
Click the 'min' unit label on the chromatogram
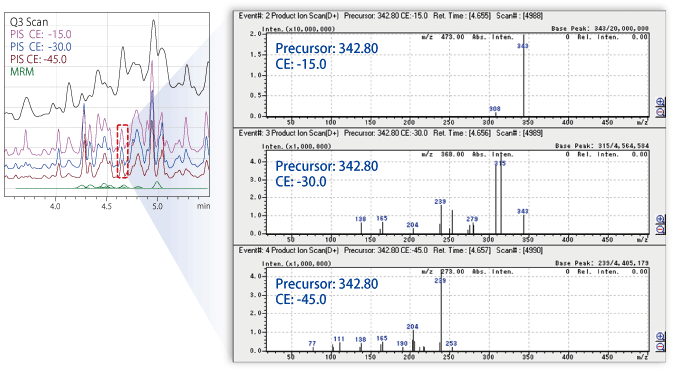(x=204, y=206)
